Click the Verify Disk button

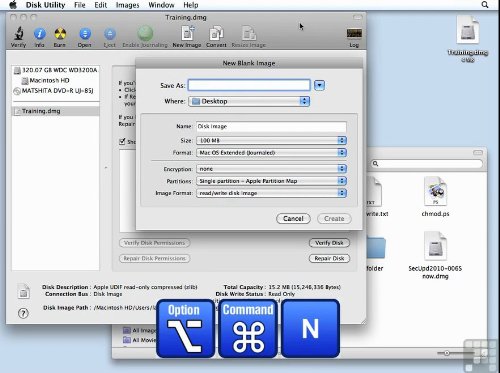click(x=329, y=243)
